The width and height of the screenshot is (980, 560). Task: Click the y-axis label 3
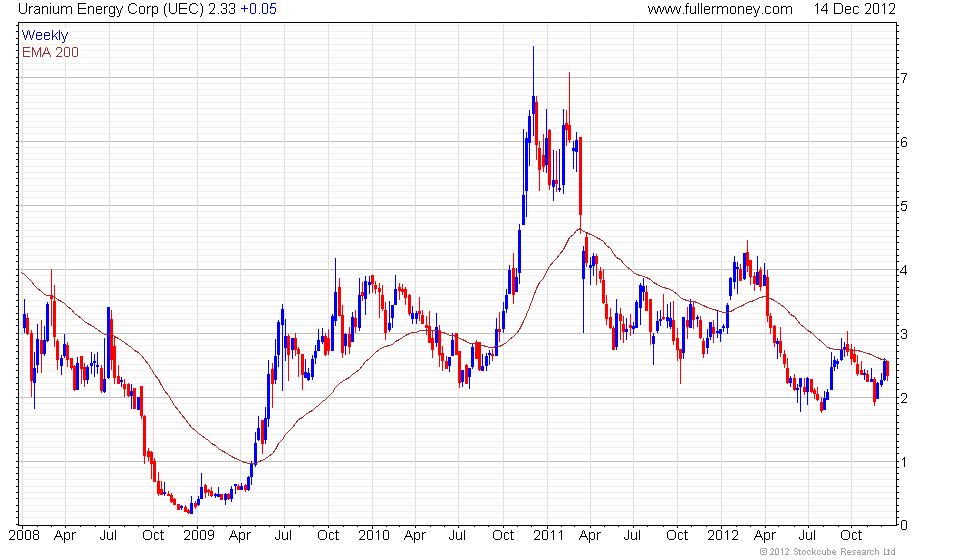(904, 334)
